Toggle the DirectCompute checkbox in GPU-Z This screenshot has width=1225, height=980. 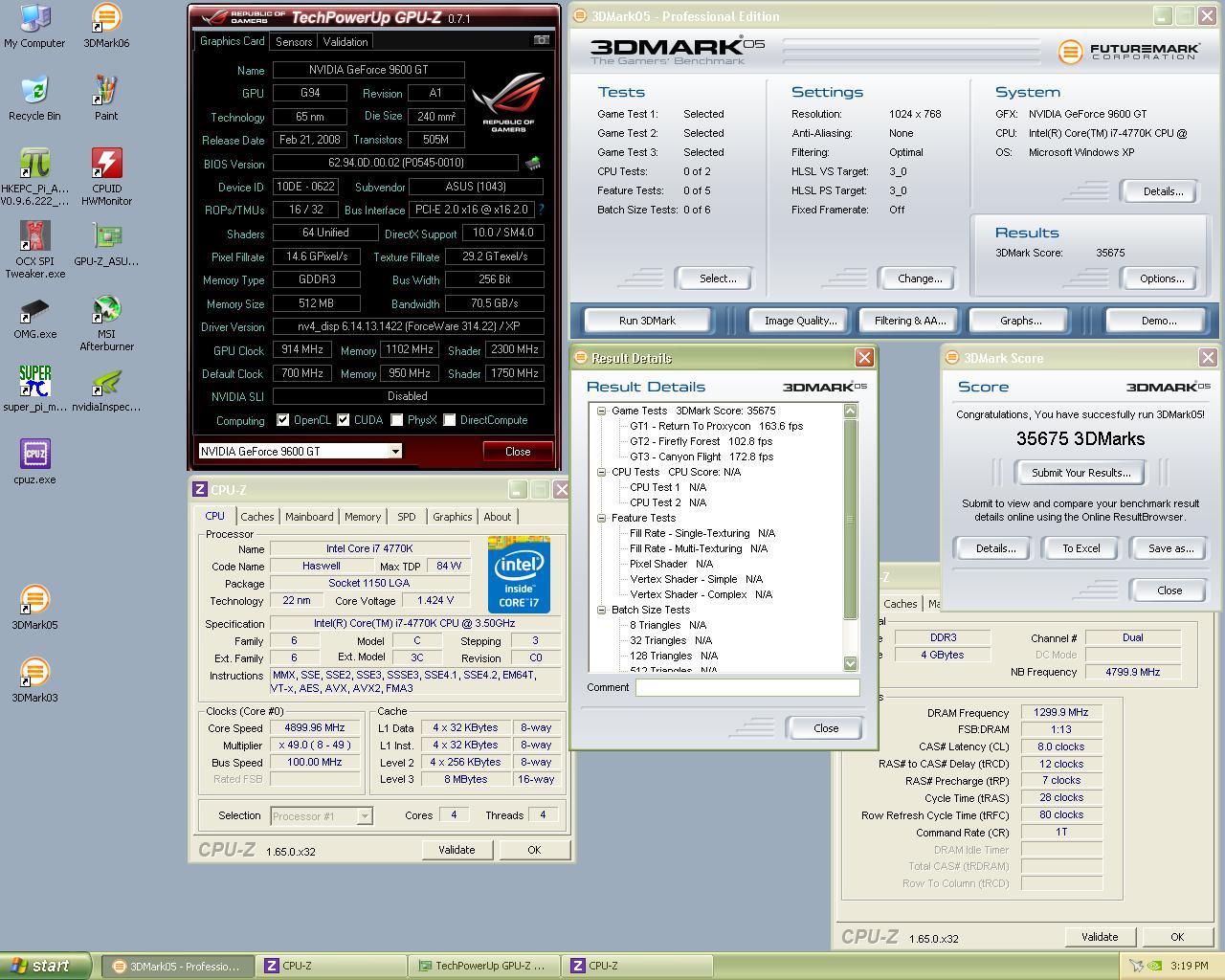[449, 420]
